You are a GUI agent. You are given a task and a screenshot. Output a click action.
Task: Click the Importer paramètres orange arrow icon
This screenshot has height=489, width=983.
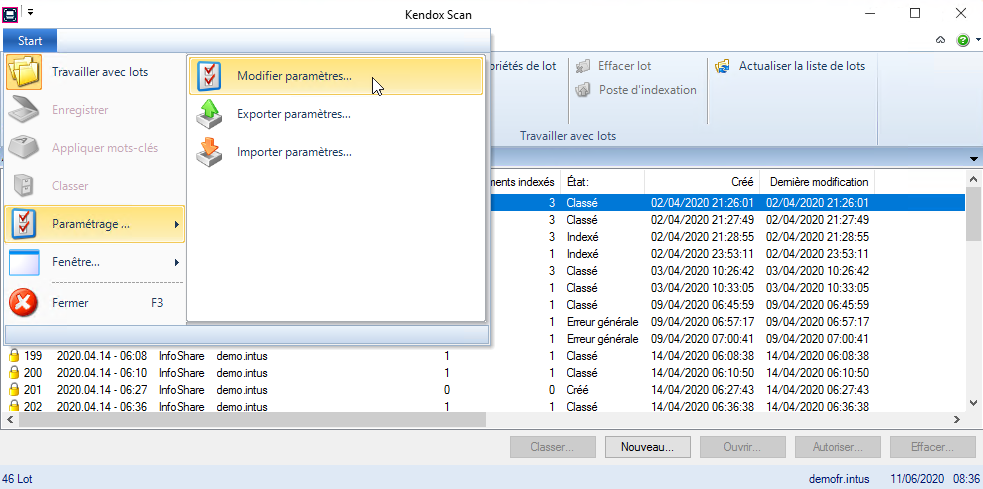(210, 152)
